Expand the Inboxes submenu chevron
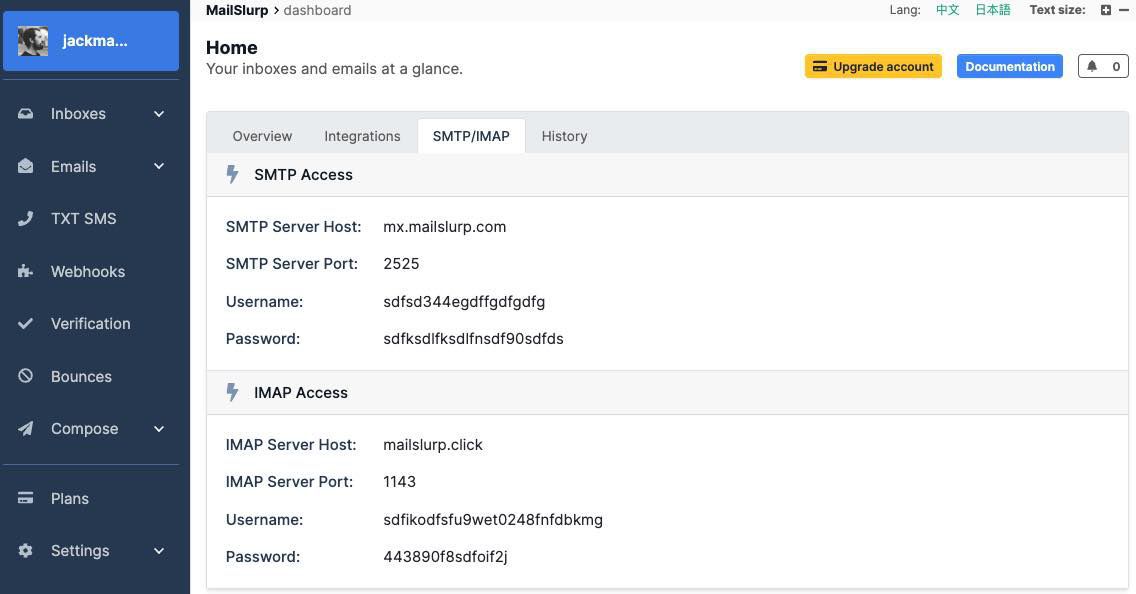 click(x=159, y=114)
